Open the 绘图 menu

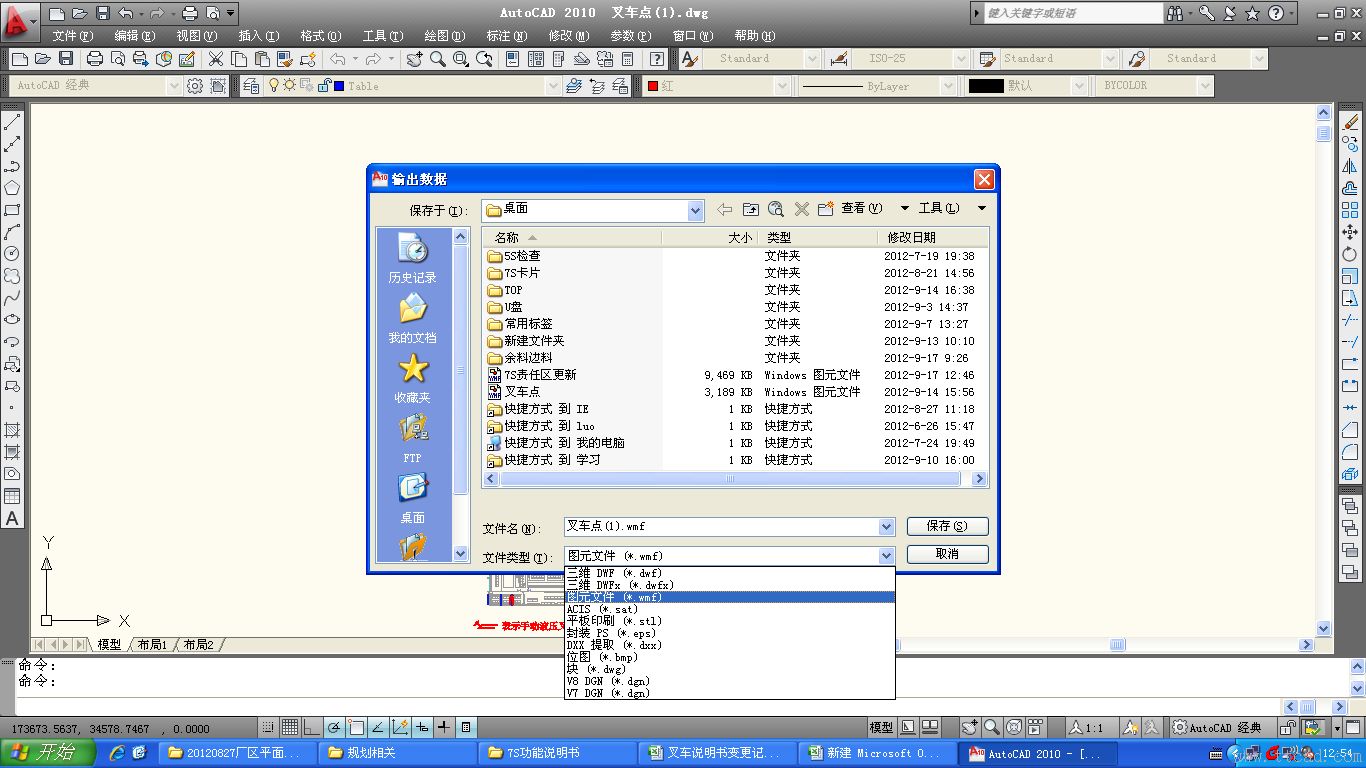tap(444, 36)
